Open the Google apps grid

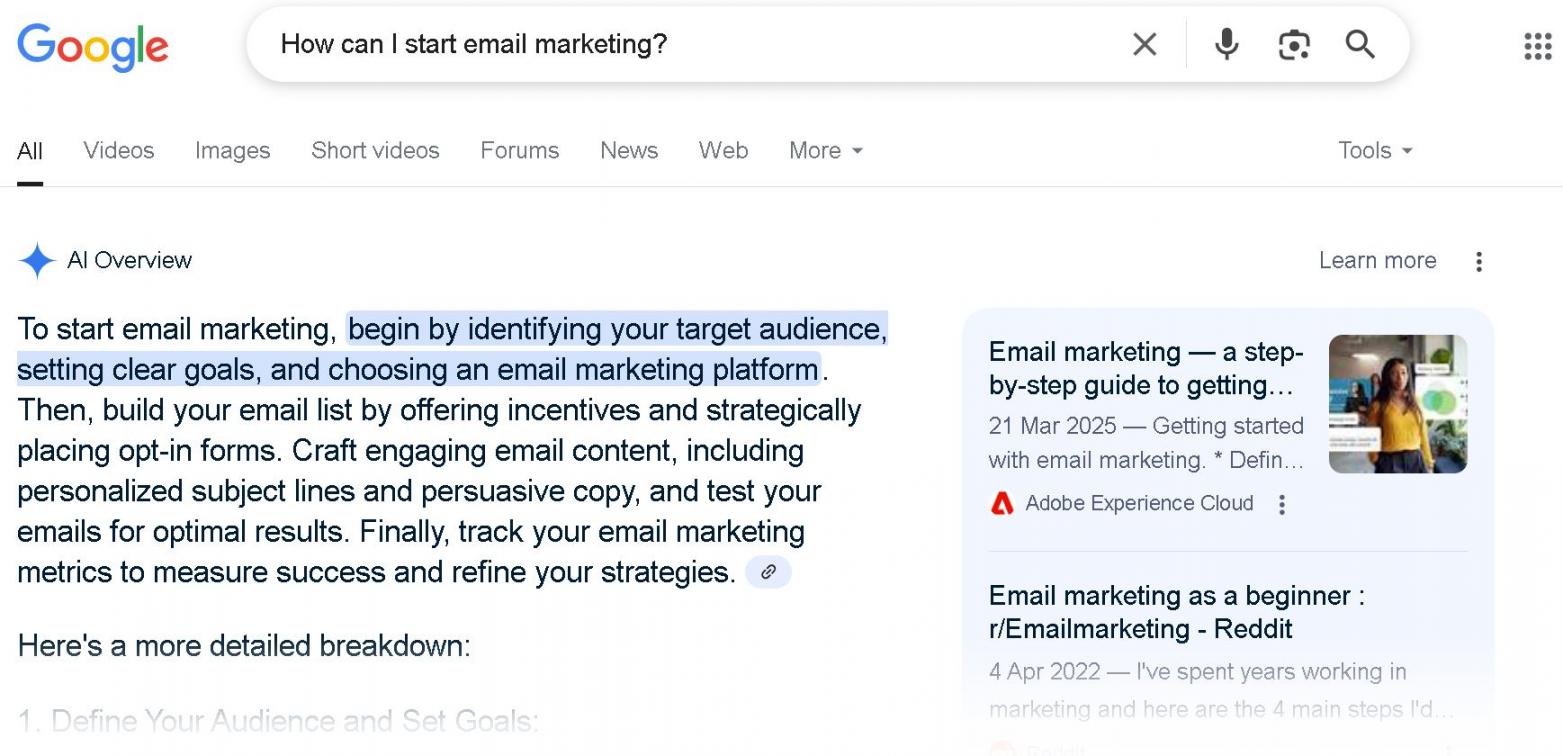tap(1537, 46)
